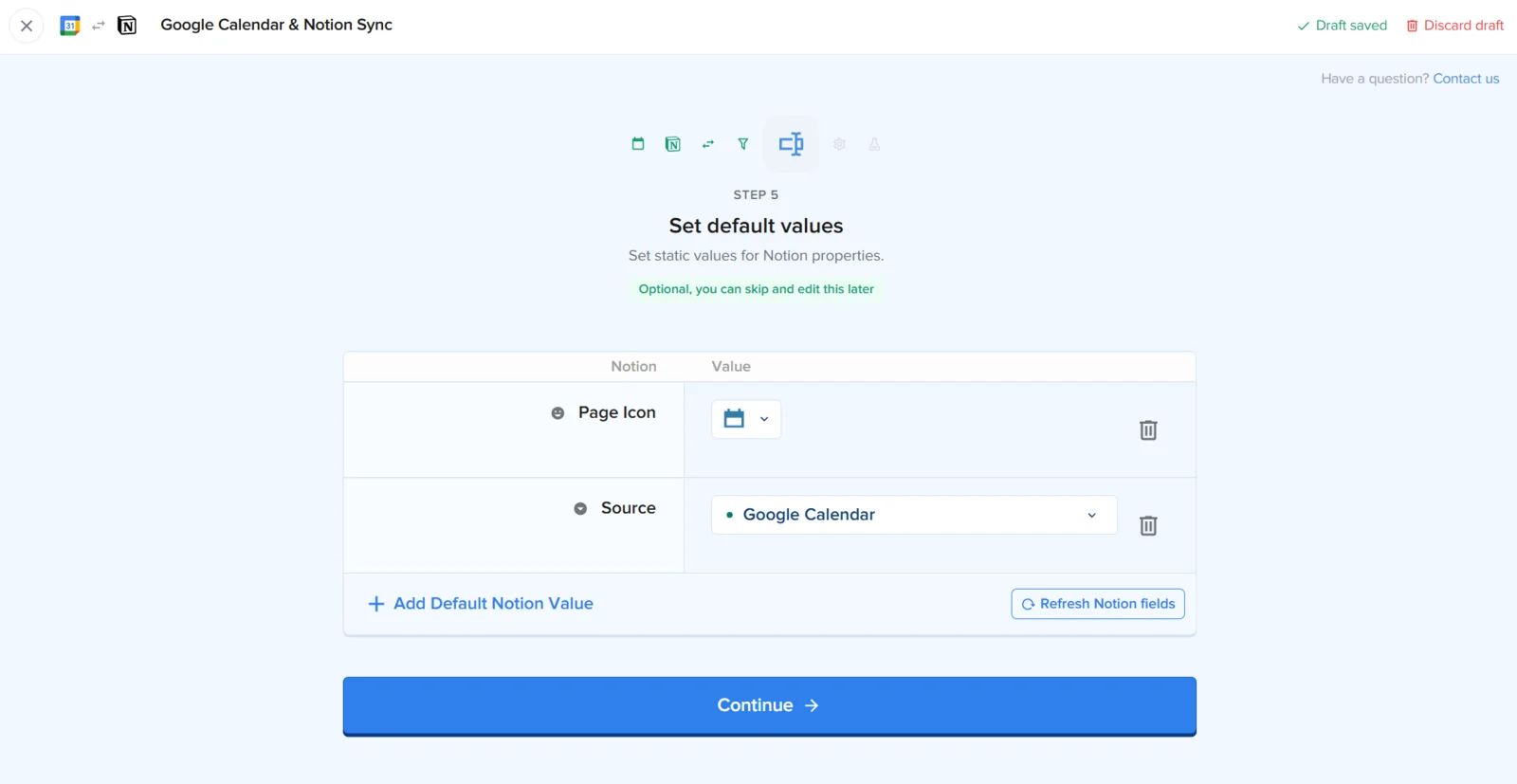This screenshot has height=784, width=1517.
Task: Delete the Source default value row
Action: point(1148,526)
